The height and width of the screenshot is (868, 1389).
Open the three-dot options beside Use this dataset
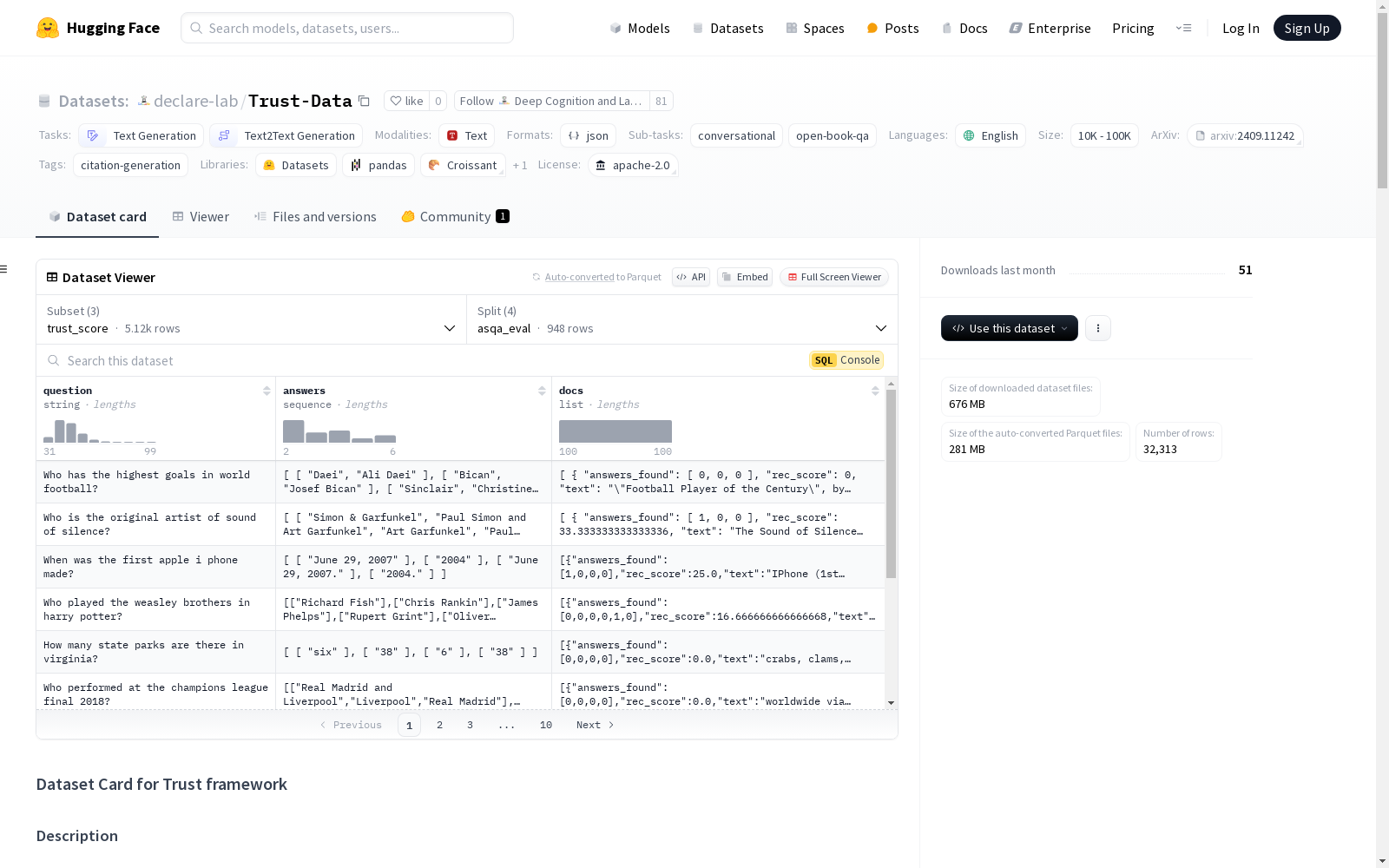[1098, 328]
